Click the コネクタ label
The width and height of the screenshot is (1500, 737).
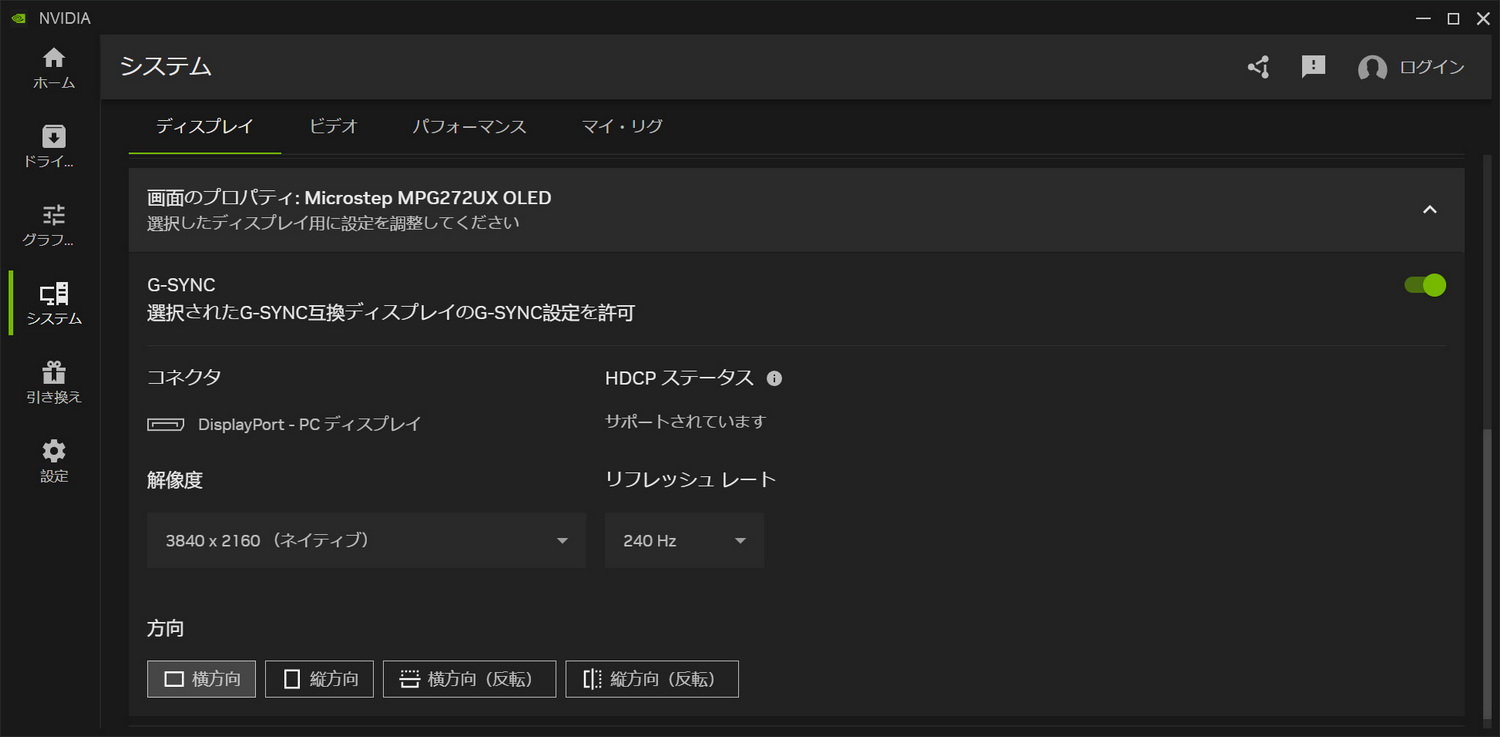click(184, 378)
